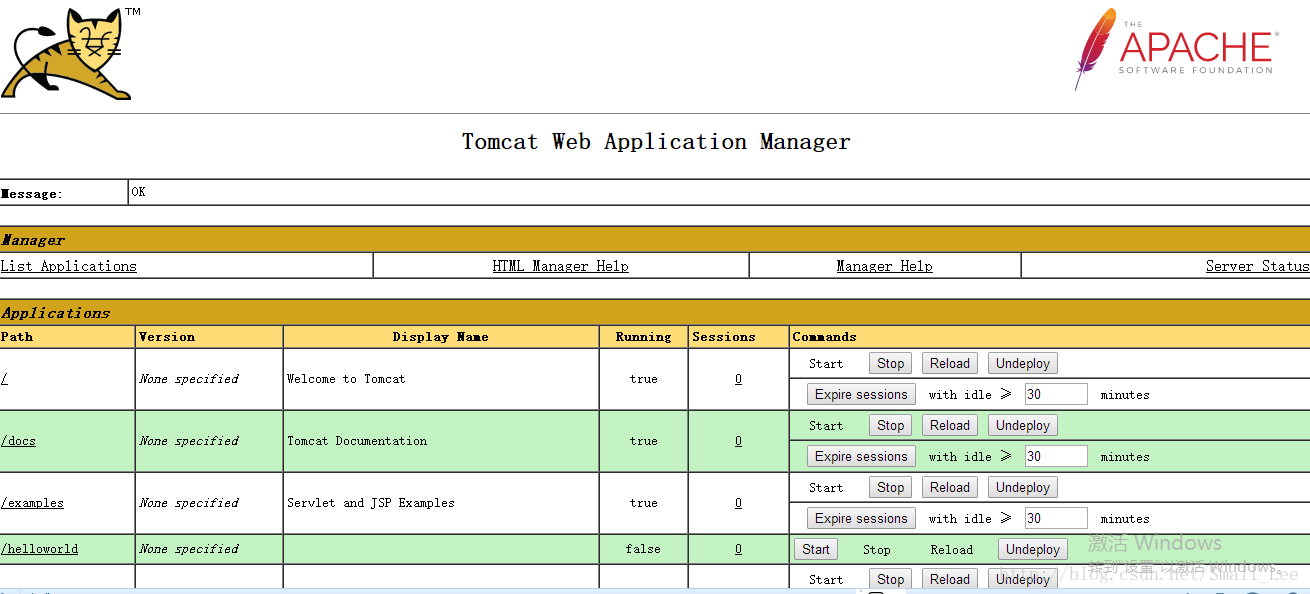
Task: Open the /helloworld application link
Action: click(39, 549)
